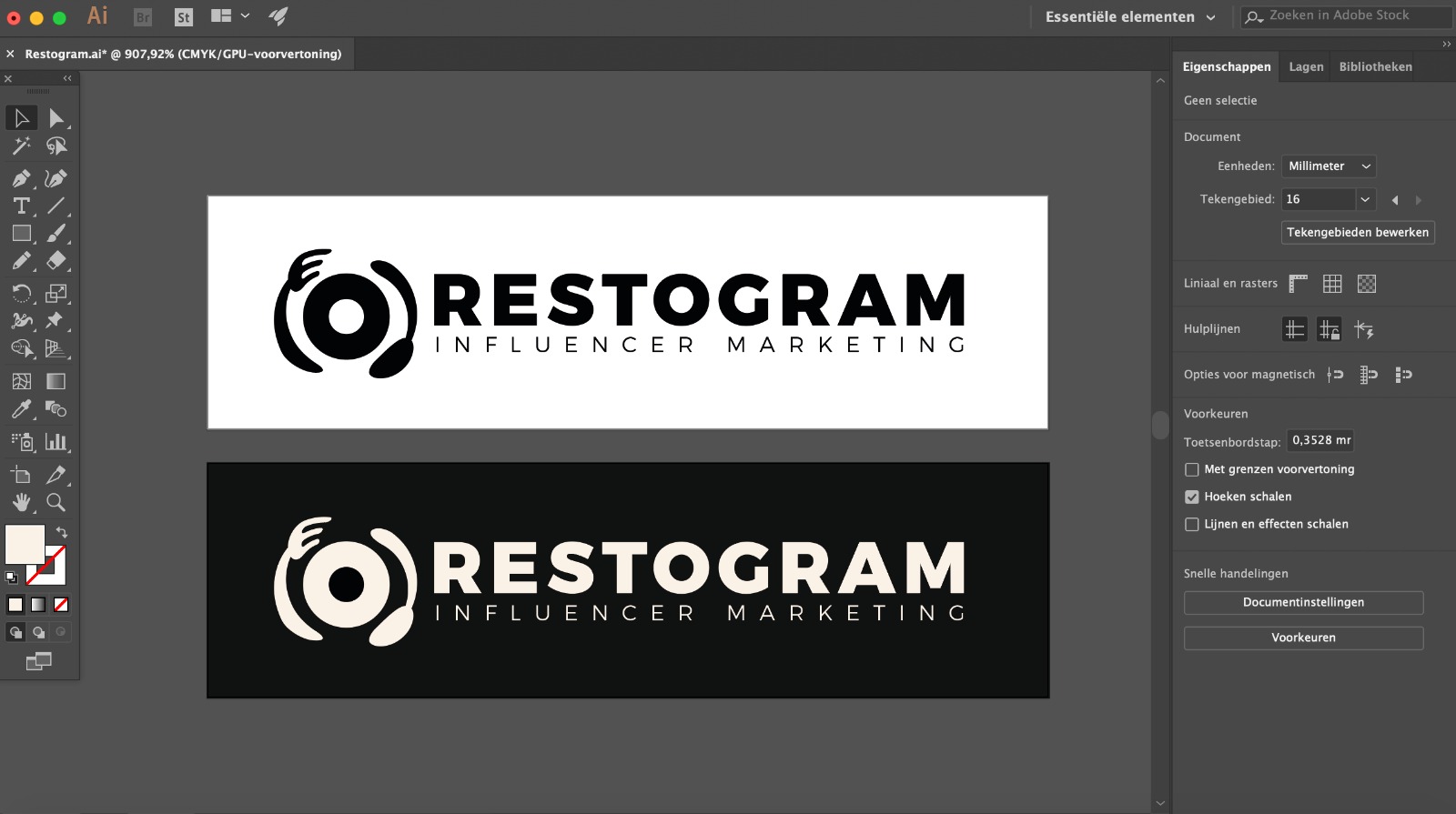Select the Pen tool
The width and height of the screenshot is (1456, 814).
tap(22, 178)
